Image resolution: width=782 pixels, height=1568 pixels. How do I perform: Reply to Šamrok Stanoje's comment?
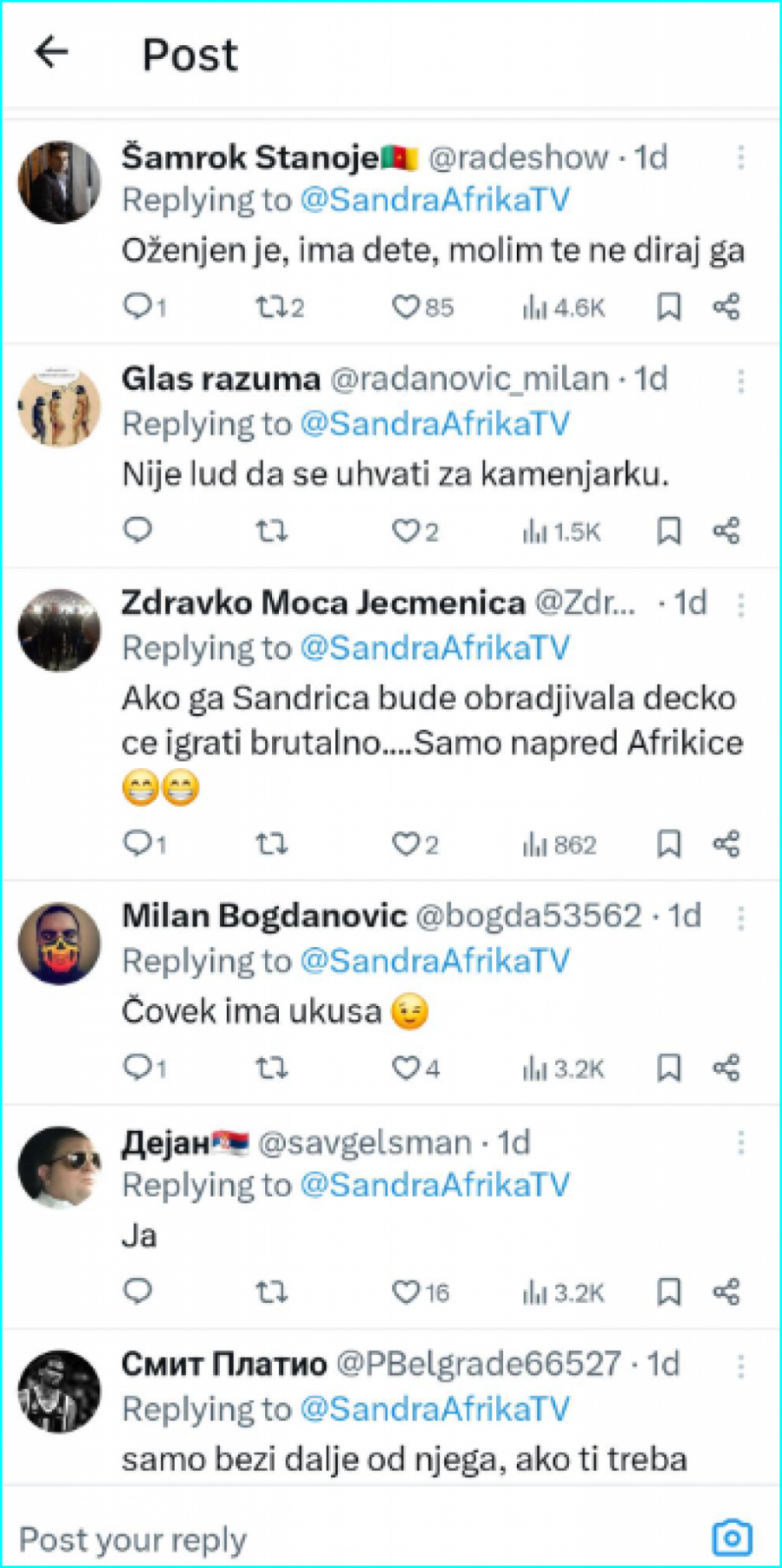138,306
